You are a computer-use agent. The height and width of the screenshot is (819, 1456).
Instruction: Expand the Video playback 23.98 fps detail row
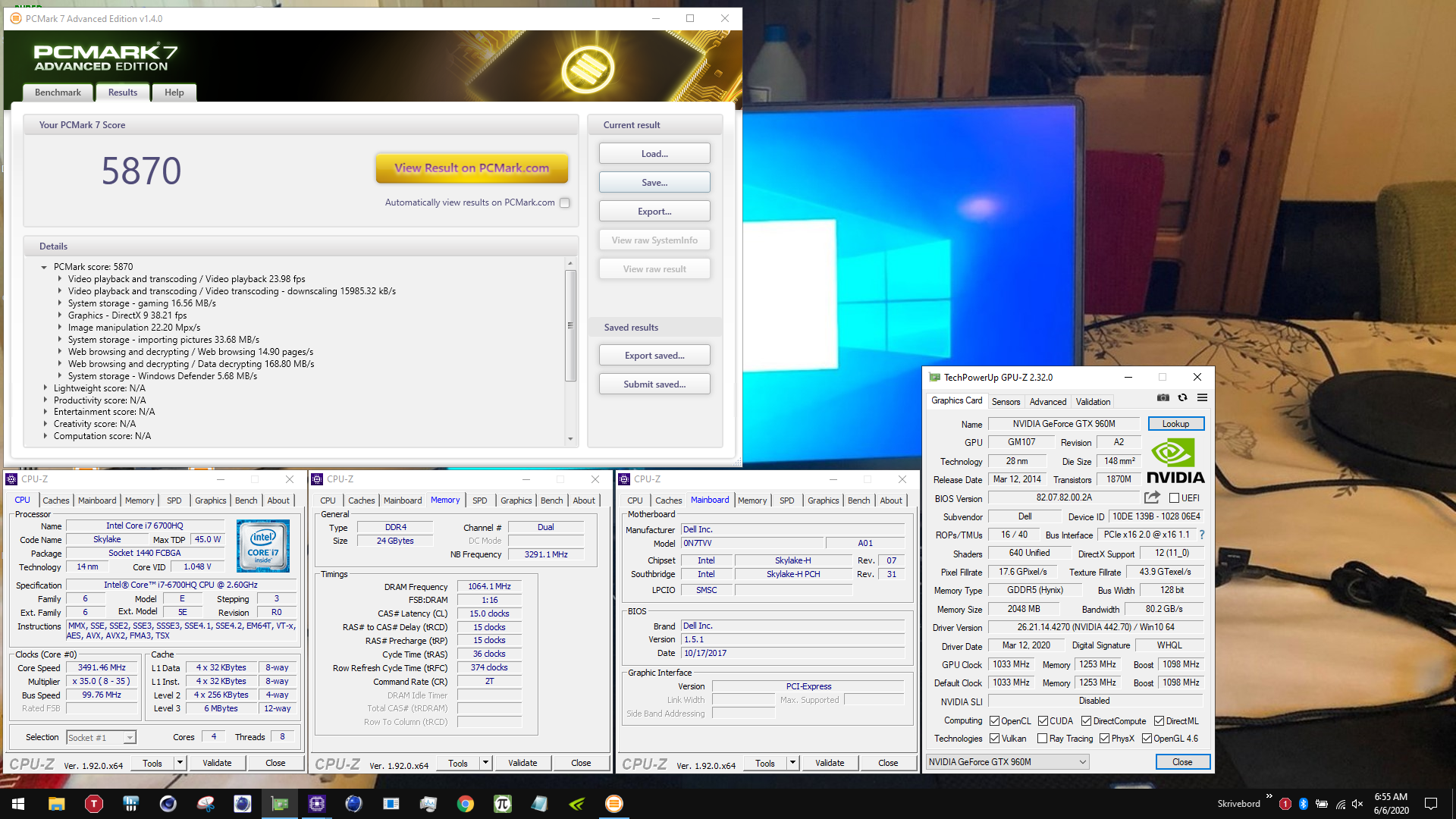tap(60, 279)
